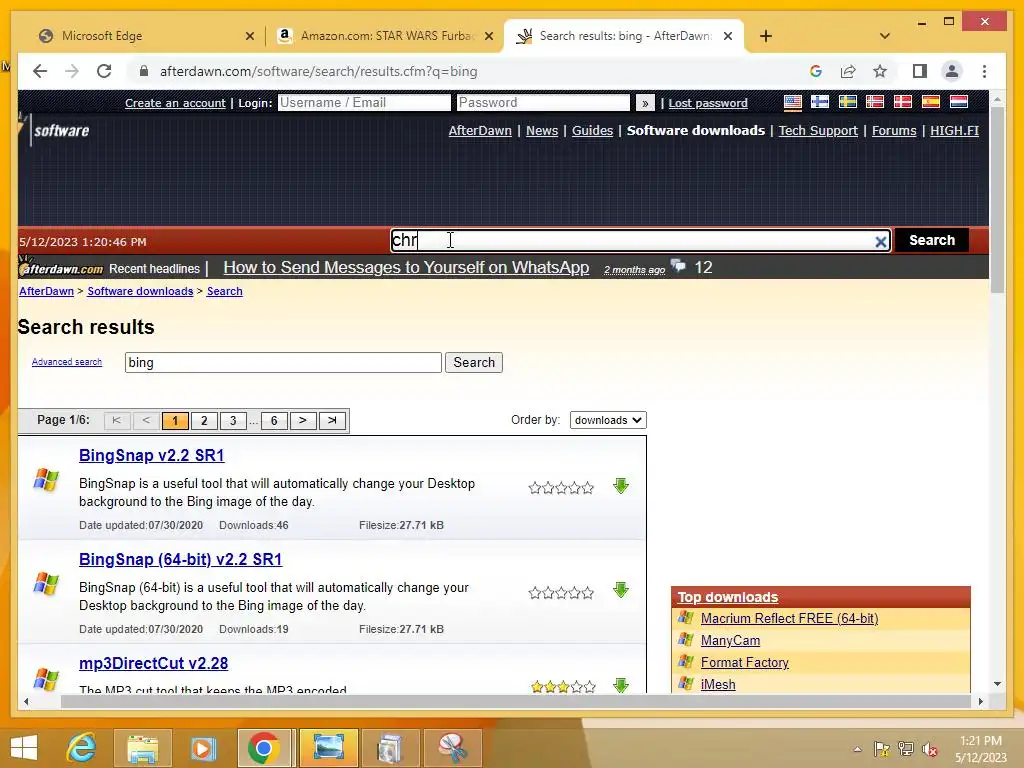
Task: Go back to previous page
Action: [40, 71]
